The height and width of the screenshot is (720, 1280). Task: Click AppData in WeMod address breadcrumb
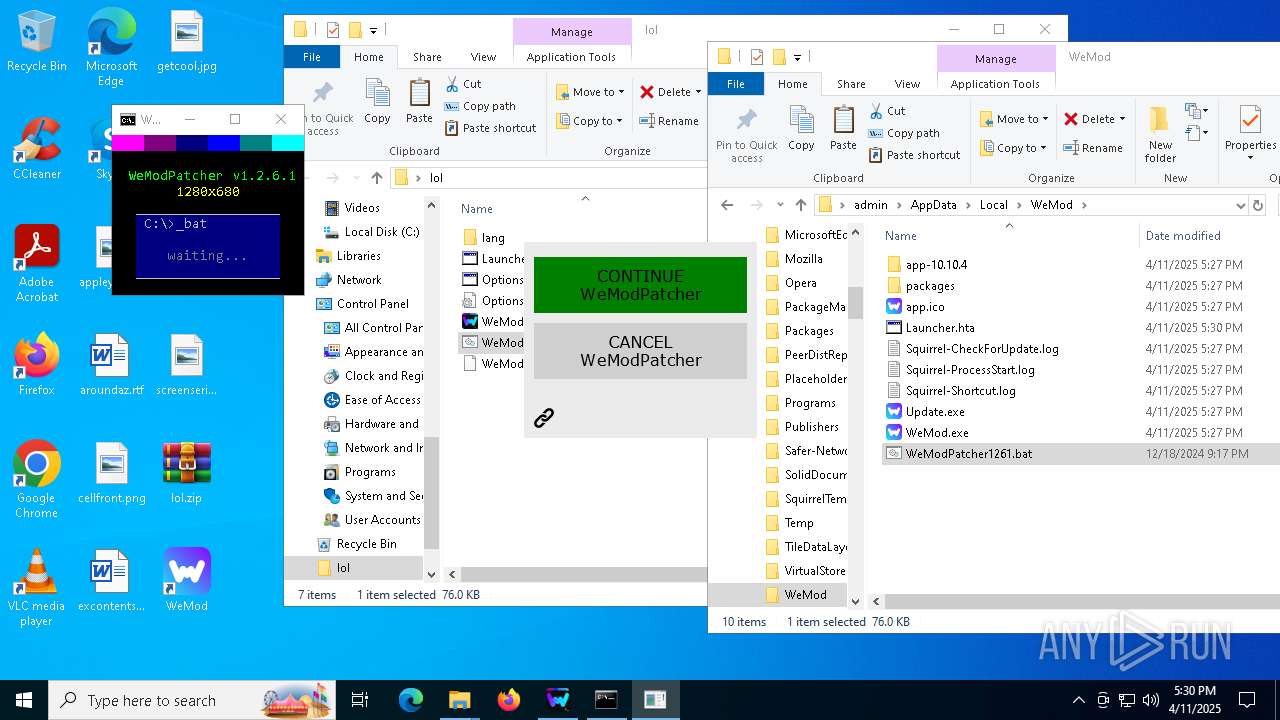point(933,205)
